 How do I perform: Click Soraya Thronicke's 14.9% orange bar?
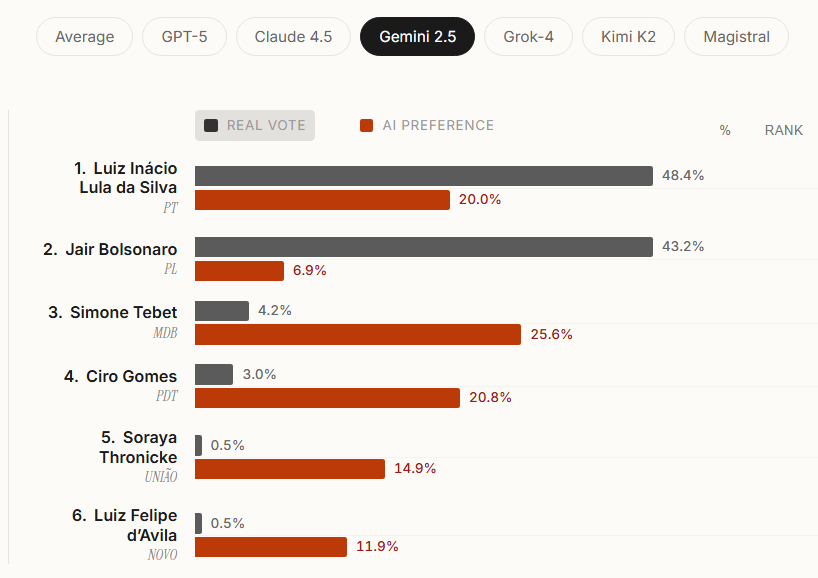point(289,469)
